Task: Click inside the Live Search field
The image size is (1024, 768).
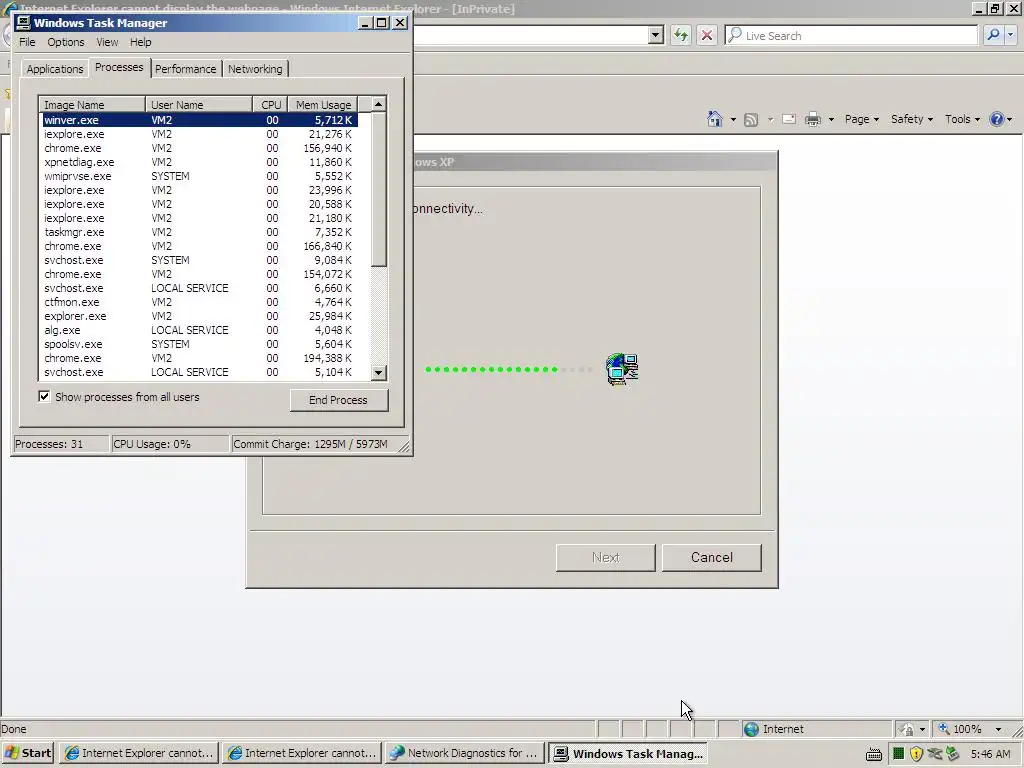Action: pos(852,35)
